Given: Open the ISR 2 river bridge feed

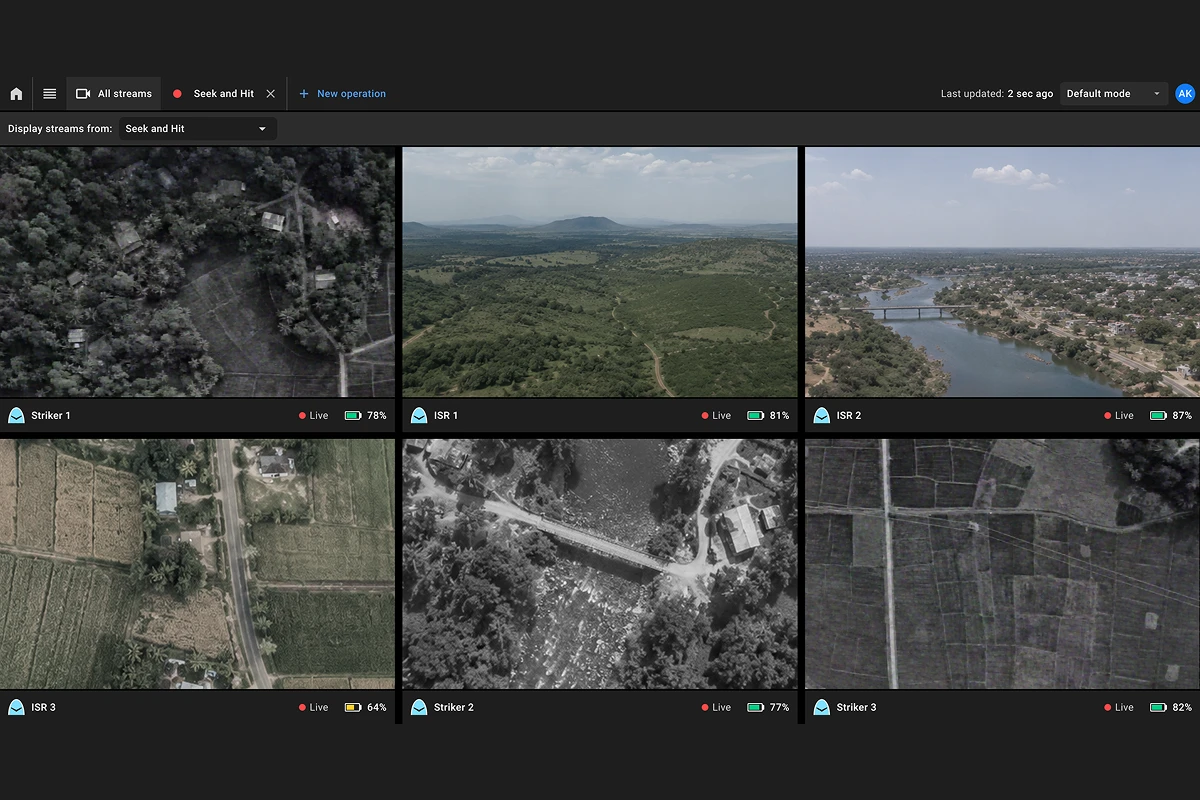Looking at the screenshot, I should [1002, 272].
